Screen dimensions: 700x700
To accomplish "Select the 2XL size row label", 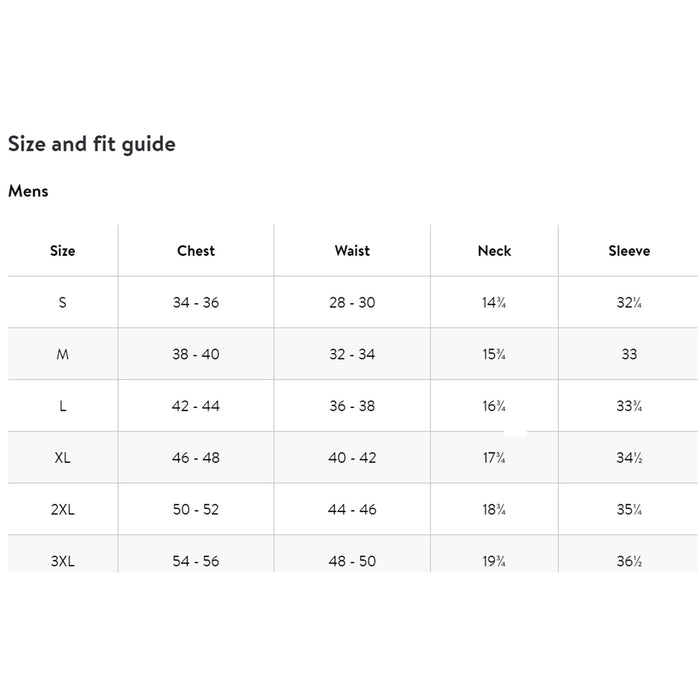I will click(62, 510).
